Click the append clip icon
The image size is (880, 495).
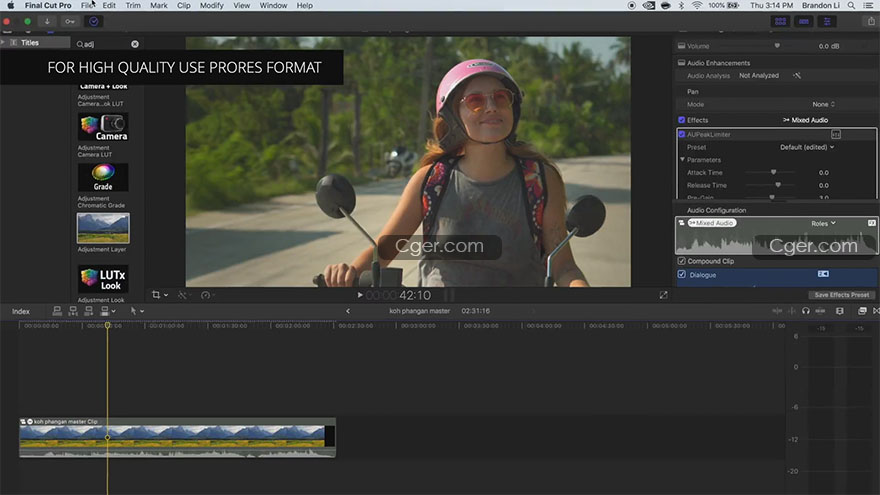pyautogui.click(x=89, y=311)
